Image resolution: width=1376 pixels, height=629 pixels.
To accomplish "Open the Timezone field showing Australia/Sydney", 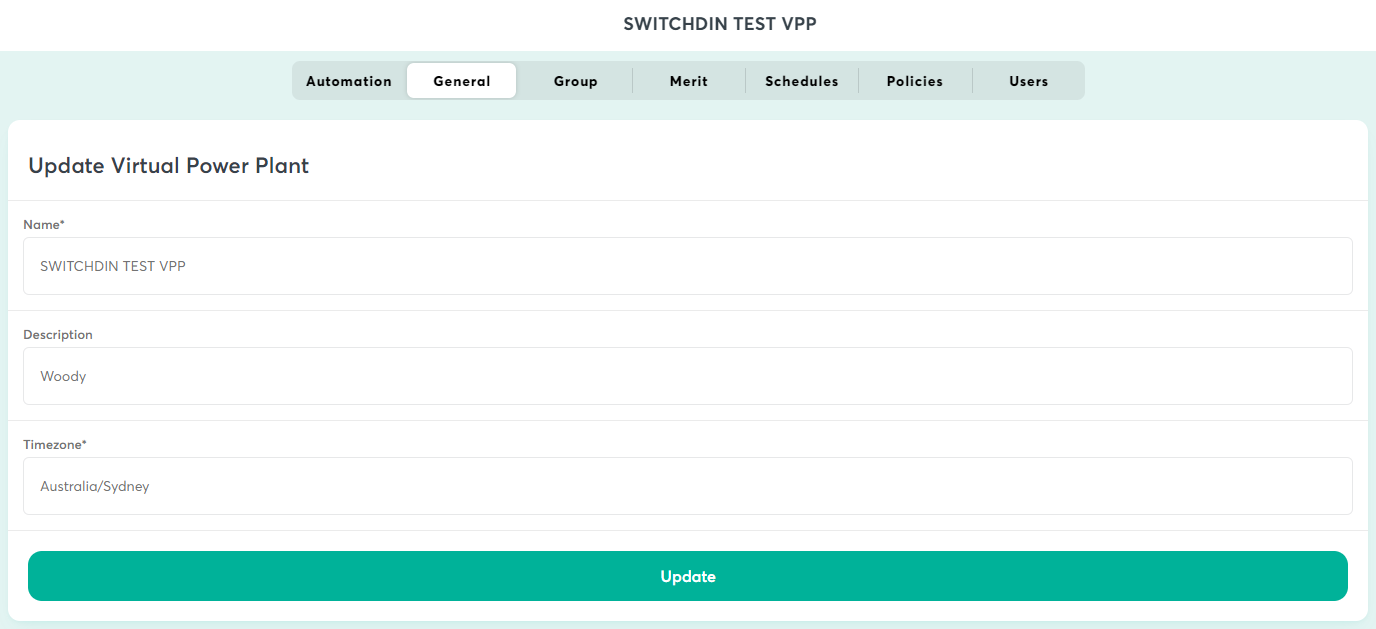I will coord(688,486).
